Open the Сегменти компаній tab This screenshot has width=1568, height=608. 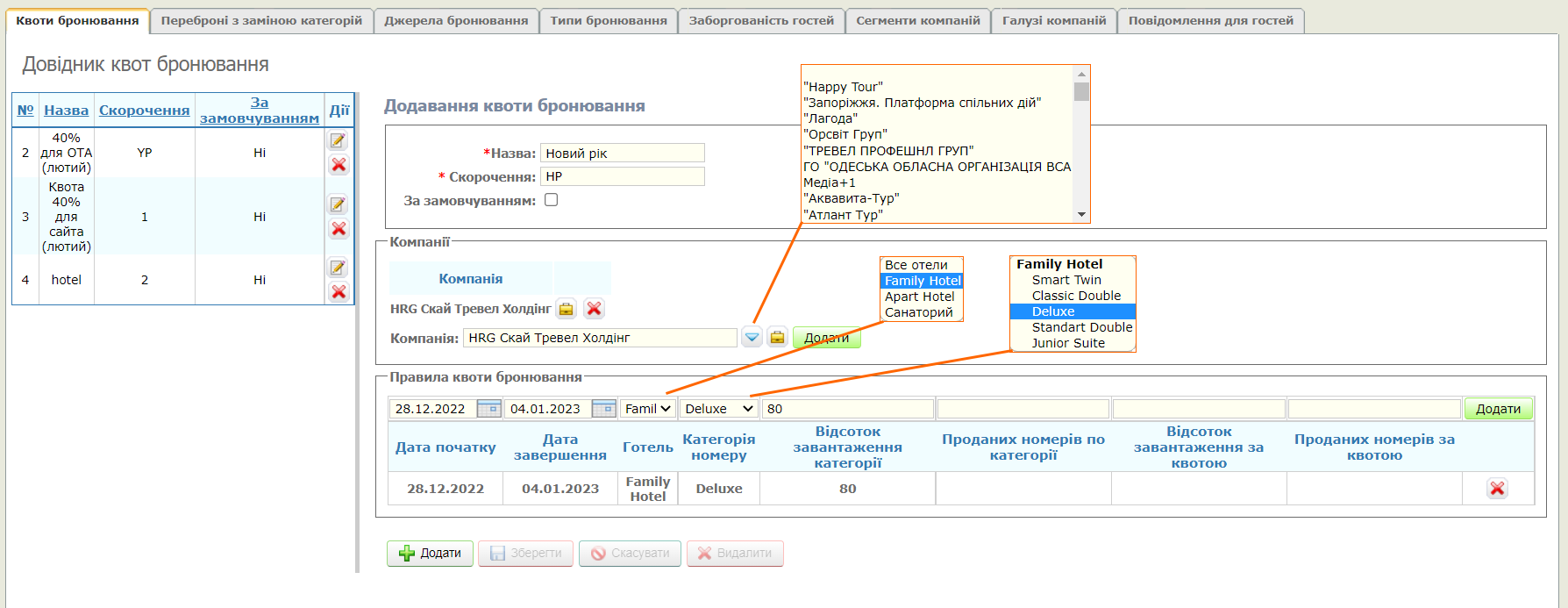coord(917,20)
